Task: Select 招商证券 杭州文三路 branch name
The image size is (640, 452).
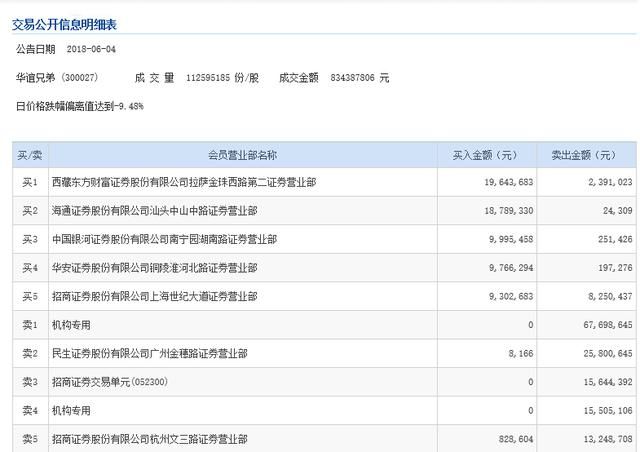Action: [150, 439]
